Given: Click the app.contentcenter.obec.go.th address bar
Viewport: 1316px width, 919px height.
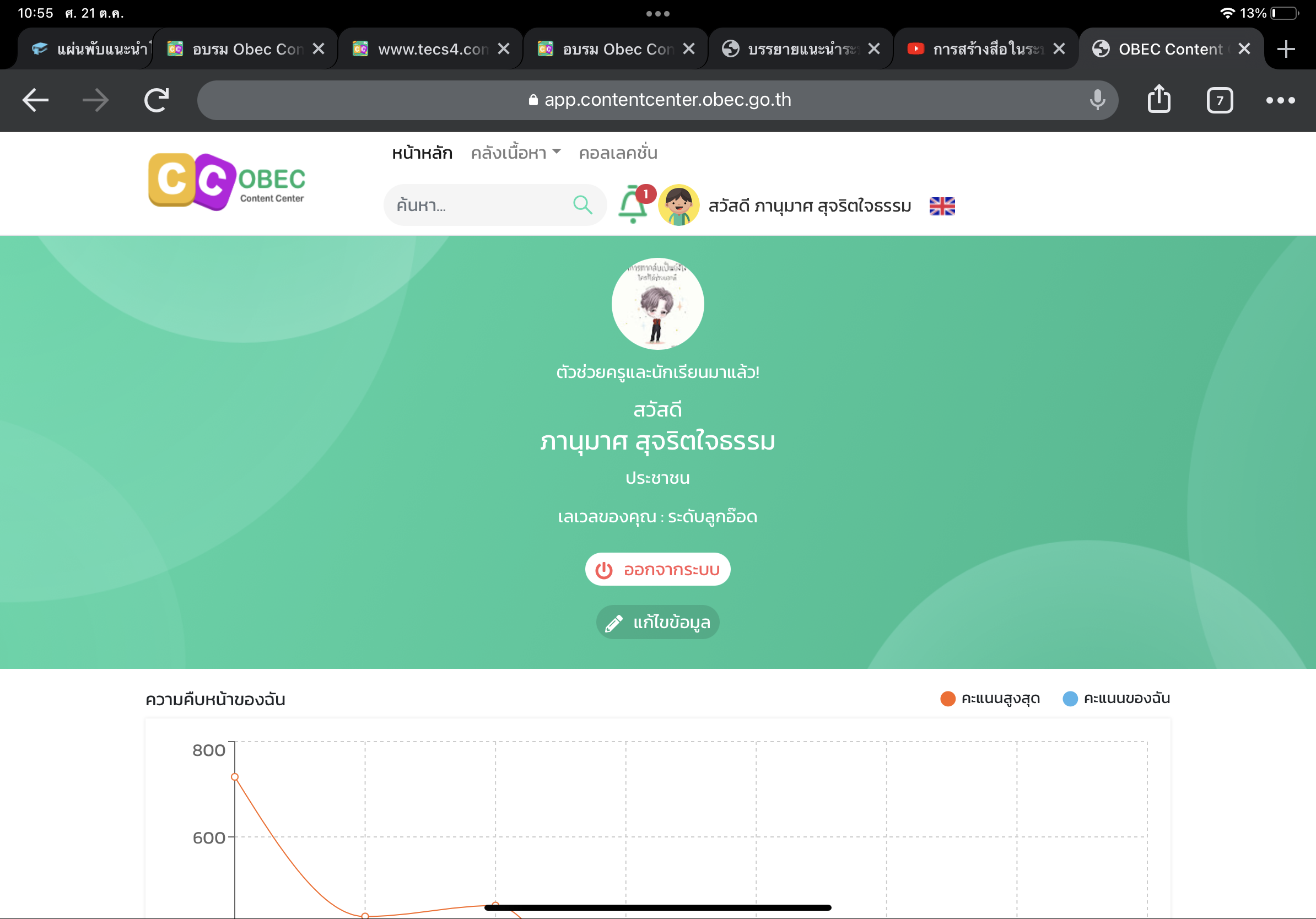Looking at the screenshot, I should pos(657,100).
